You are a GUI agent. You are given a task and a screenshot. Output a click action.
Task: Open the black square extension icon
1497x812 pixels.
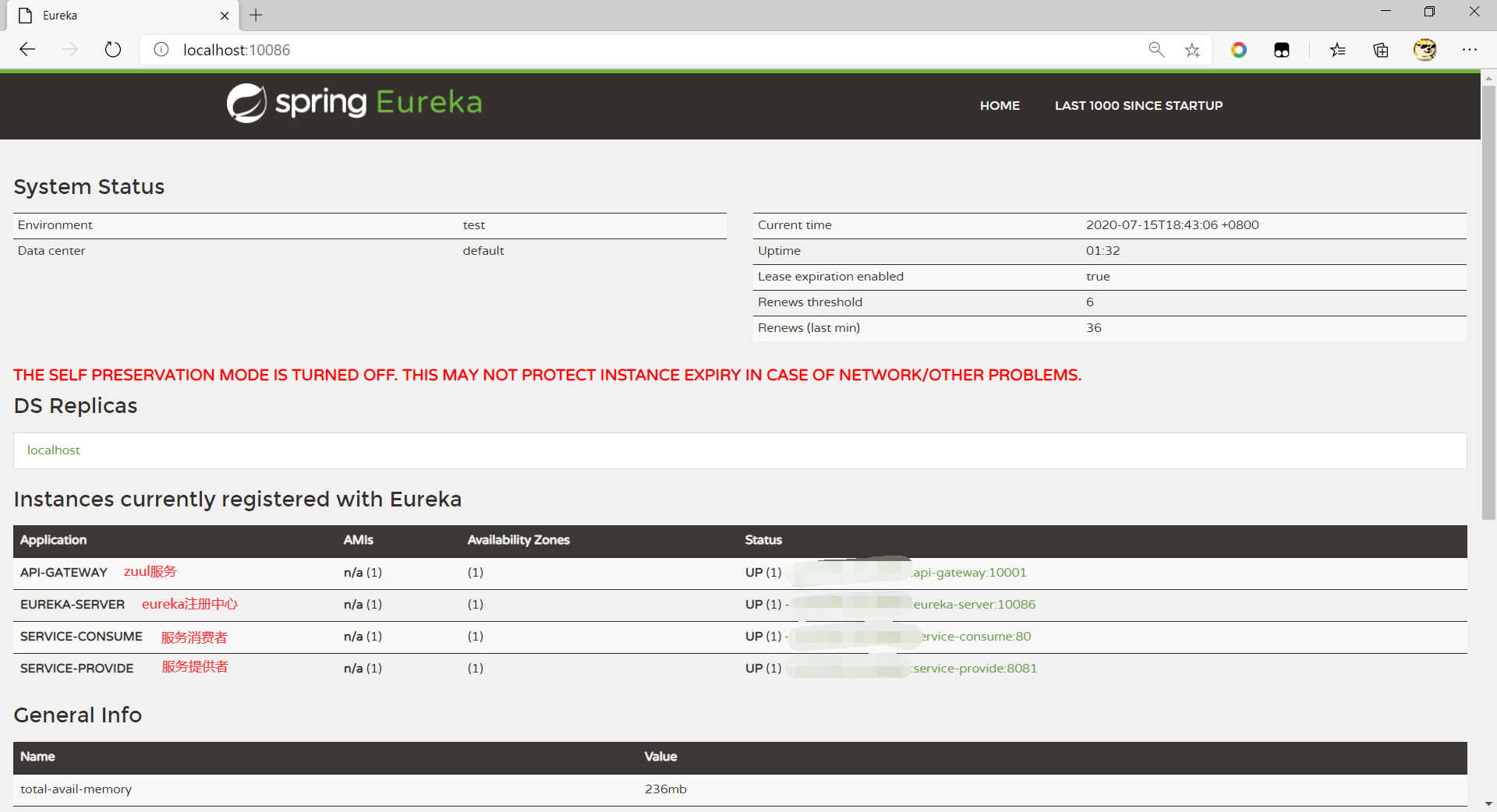[x=1282, y=50]
